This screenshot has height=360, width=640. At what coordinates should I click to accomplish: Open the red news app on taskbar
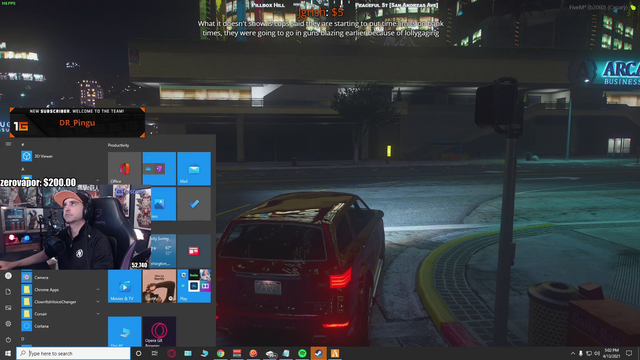(x=237, y=353)
